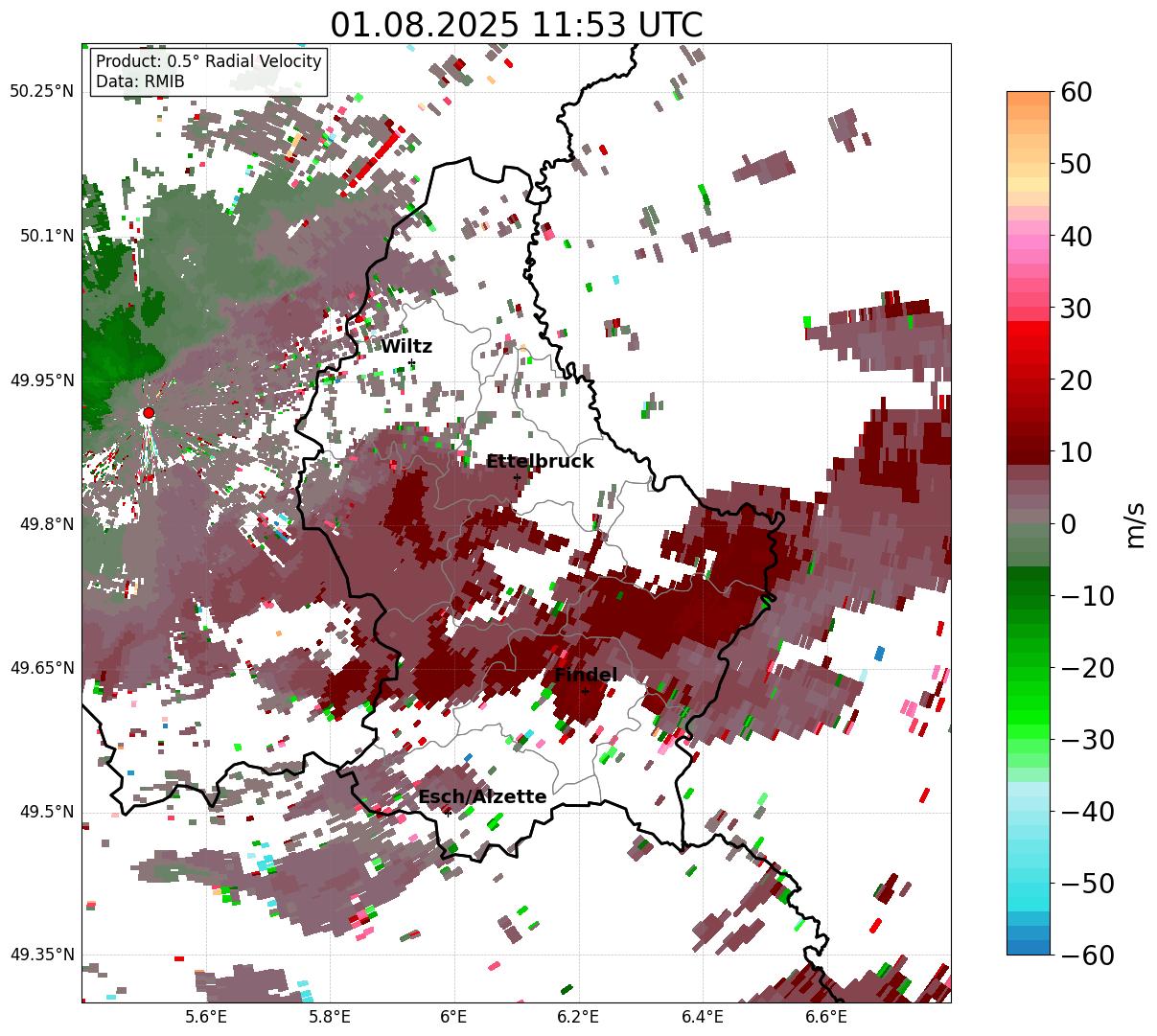
Task: Click the orange colorbar segment near 55
Action: [1029, 127]
